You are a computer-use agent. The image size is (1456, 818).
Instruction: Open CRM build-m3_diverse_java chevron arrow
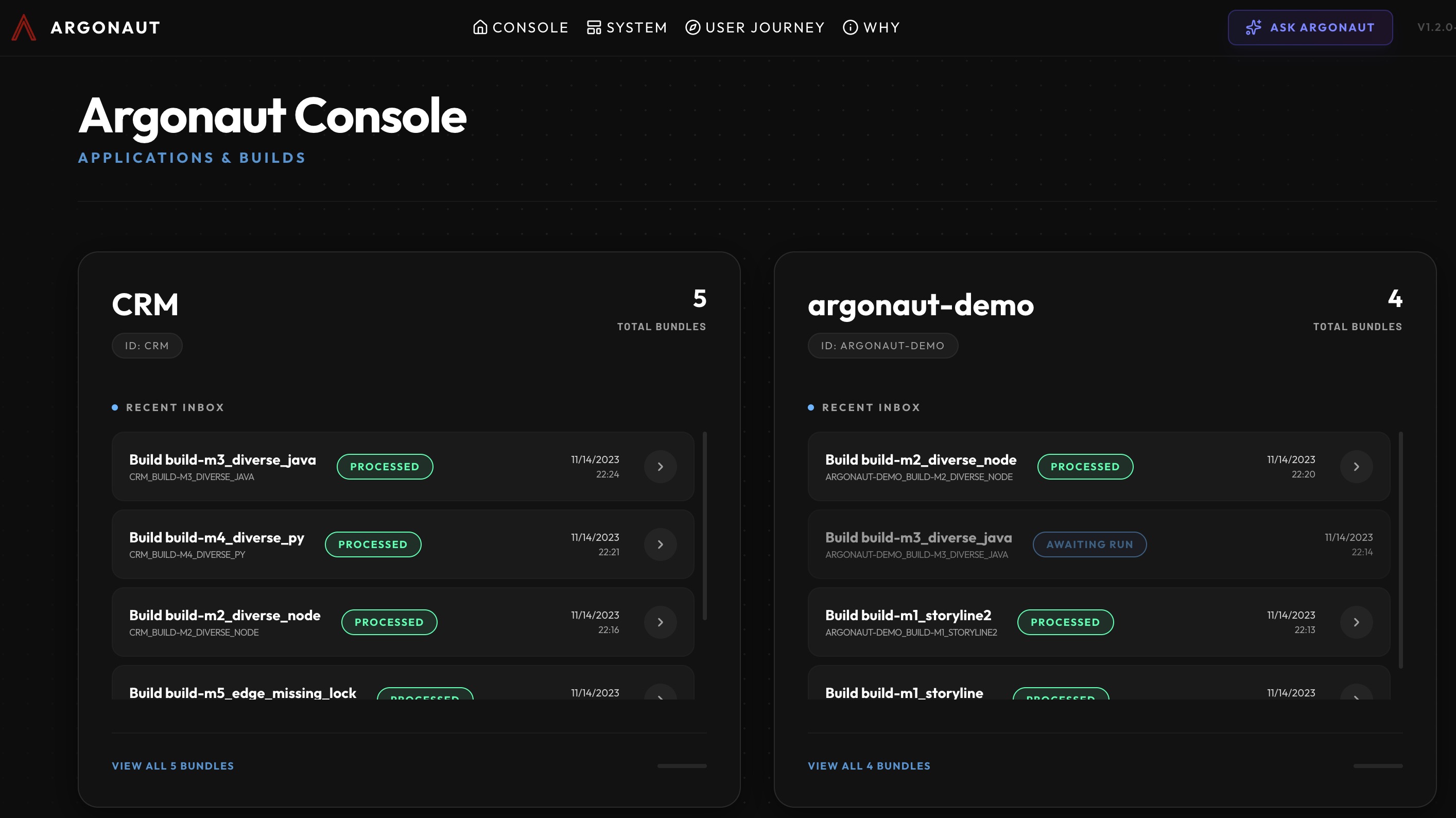tap(660, 467)
